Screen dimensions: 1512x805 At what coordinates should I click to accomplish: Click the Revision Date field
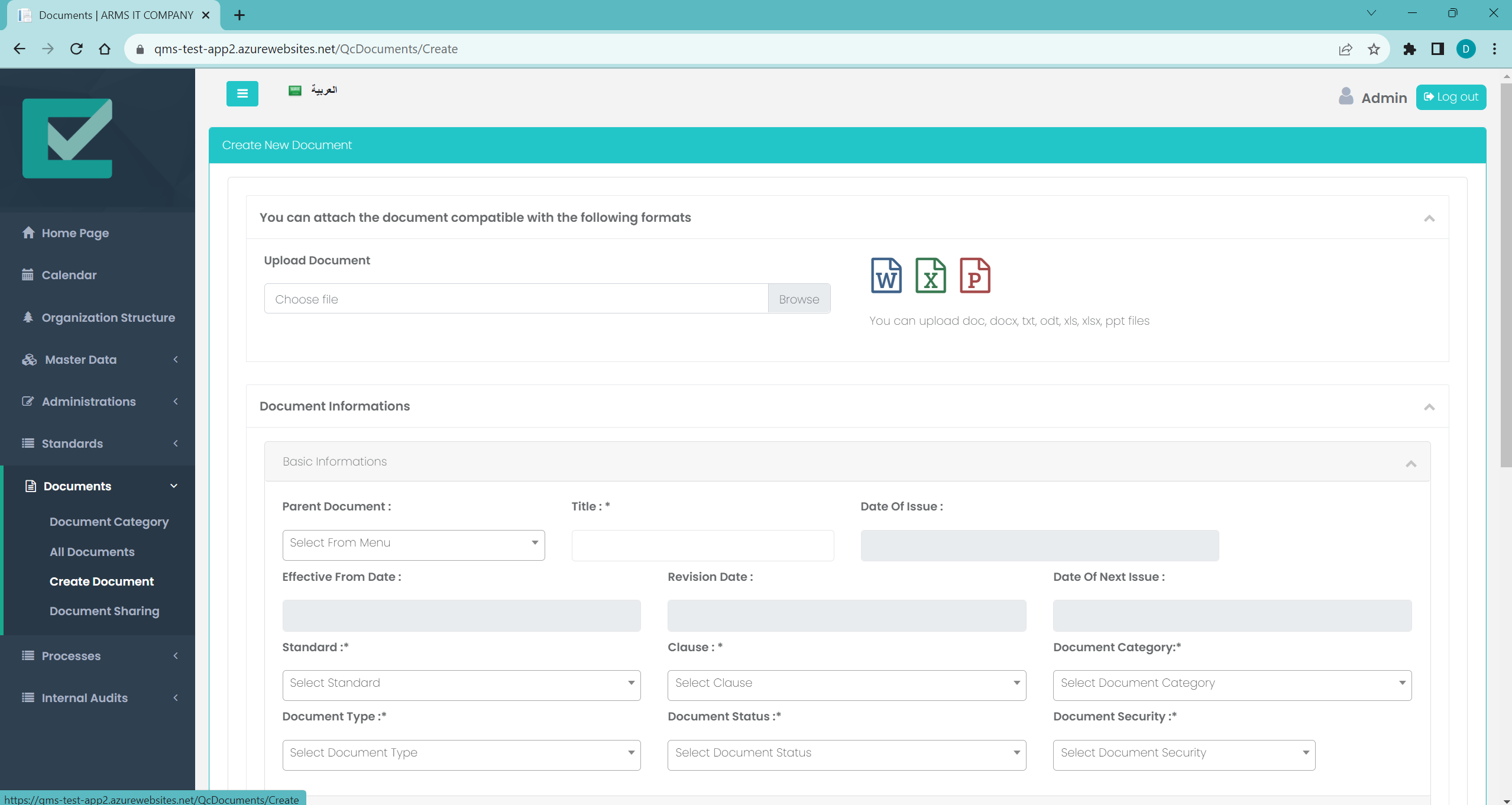pyautogui.click(x=847, y=615)
